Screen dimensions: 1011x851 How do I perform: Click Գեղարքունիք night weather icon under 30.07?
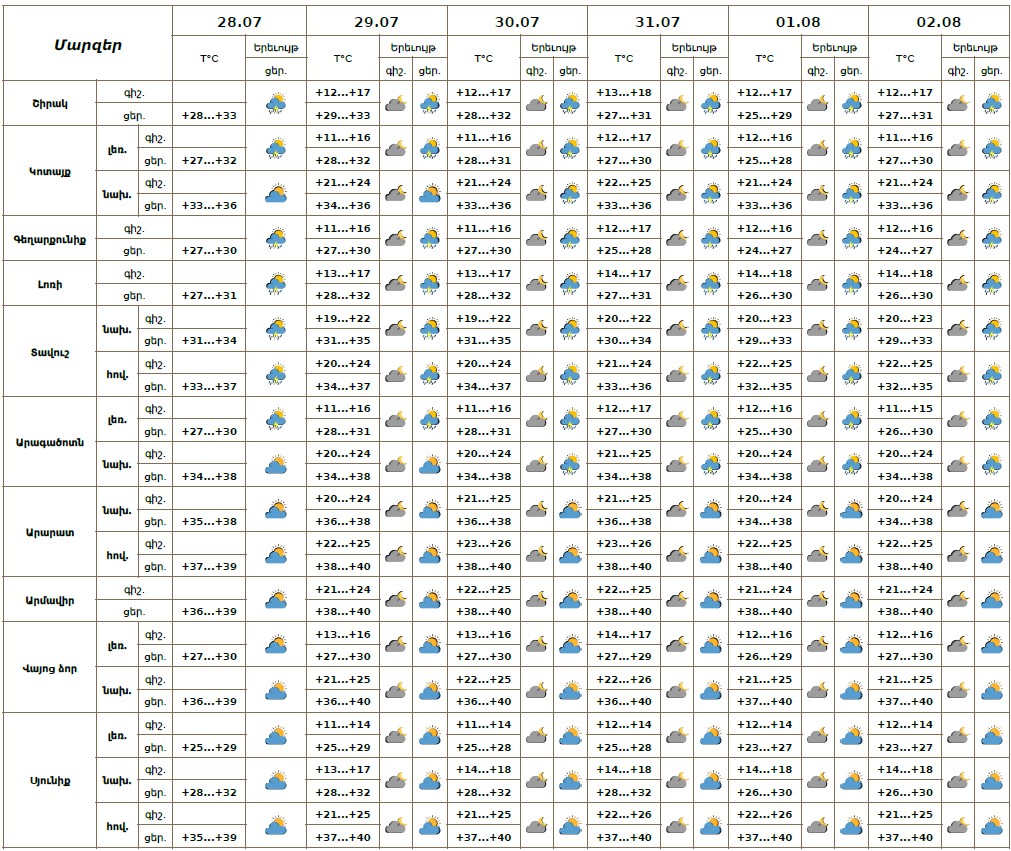coord(537,239)
